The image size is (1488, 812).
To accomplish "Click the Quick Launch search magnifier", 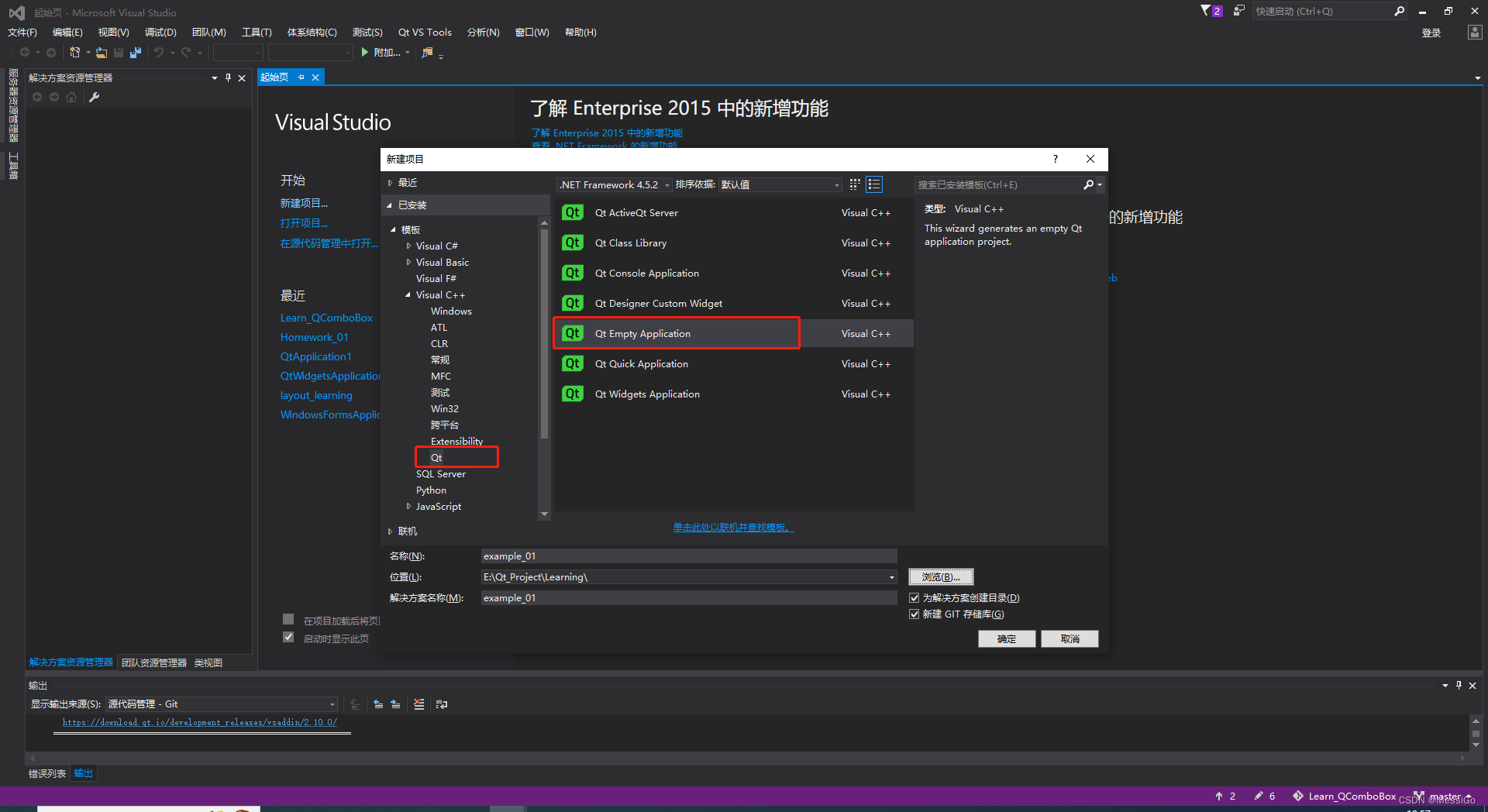I will coord(1399,11).
